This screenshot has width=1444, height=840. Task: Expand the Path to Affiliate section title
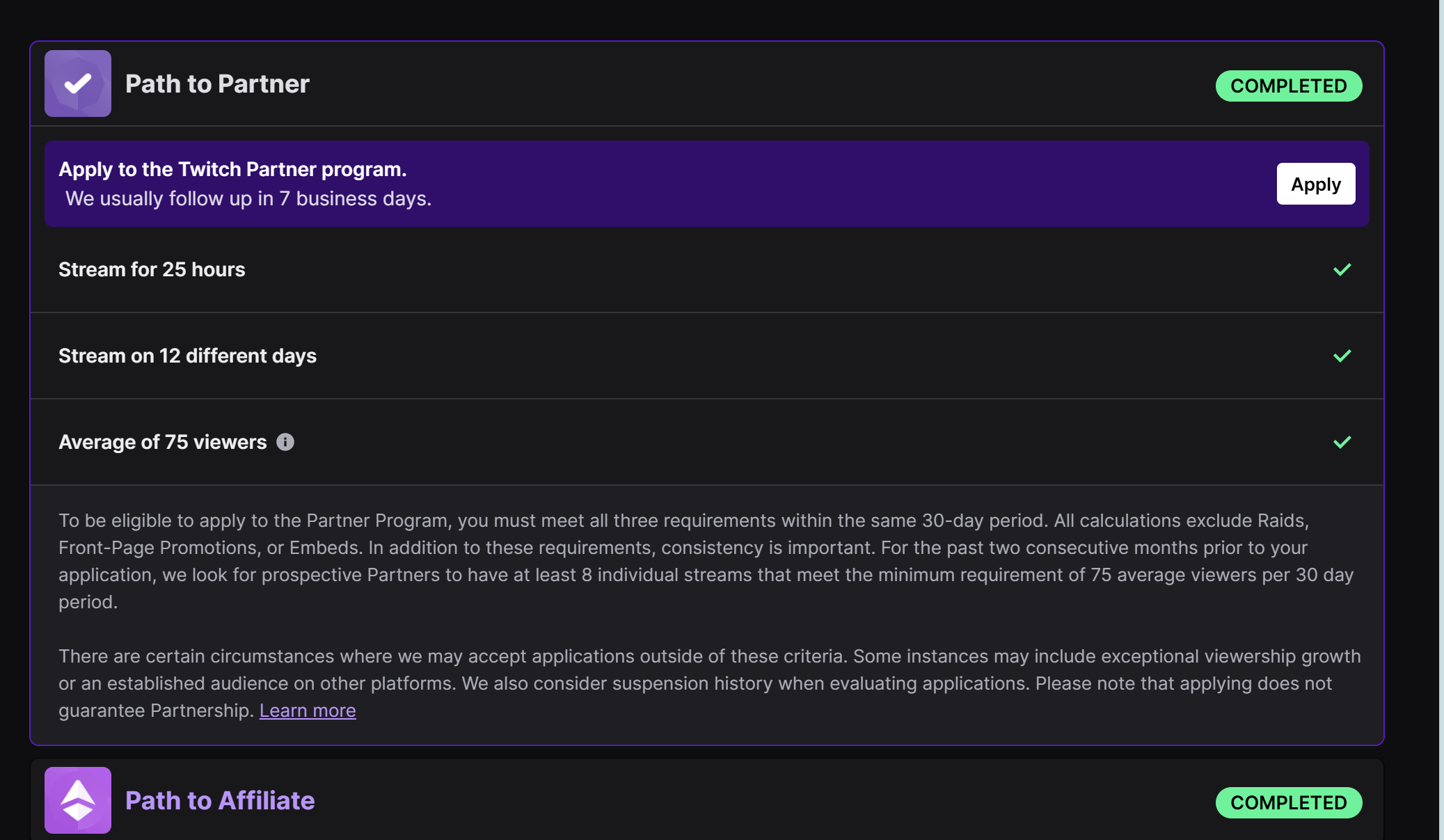coord(220,800)
